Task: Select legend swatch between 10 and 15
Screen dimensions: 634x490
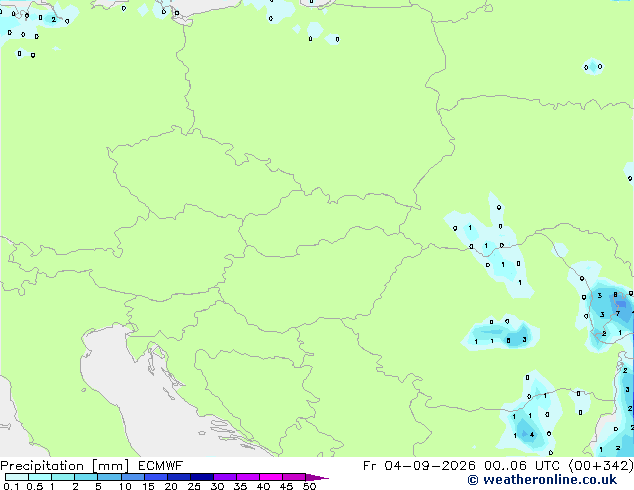Action: click(133, 477)
